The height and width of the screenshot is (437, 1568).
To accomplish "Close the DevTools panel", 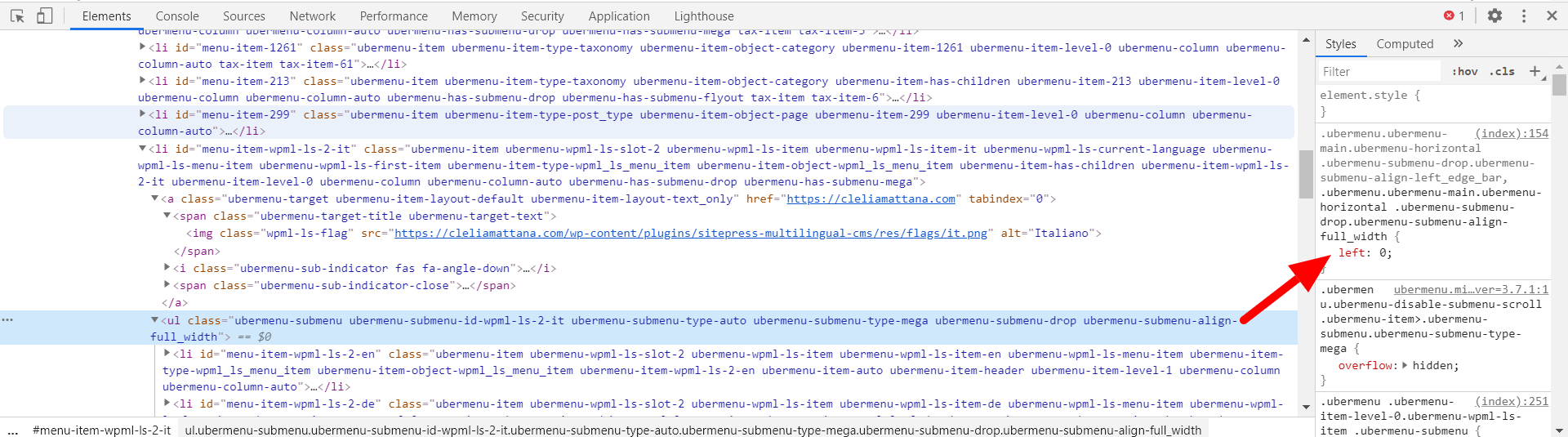I will pos(1552,16).
